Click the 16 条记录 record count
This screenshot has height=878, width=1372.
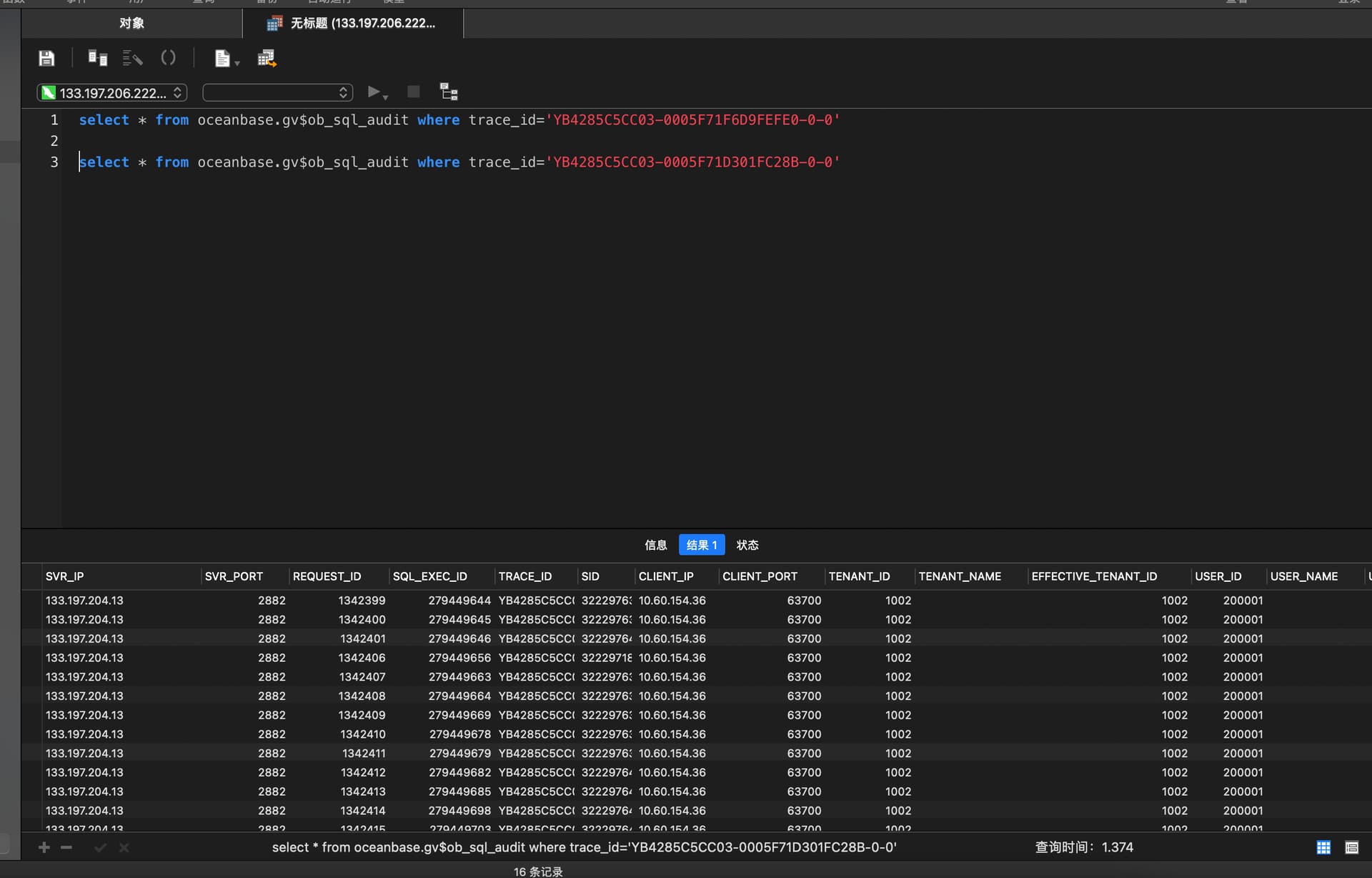(538, 872)
